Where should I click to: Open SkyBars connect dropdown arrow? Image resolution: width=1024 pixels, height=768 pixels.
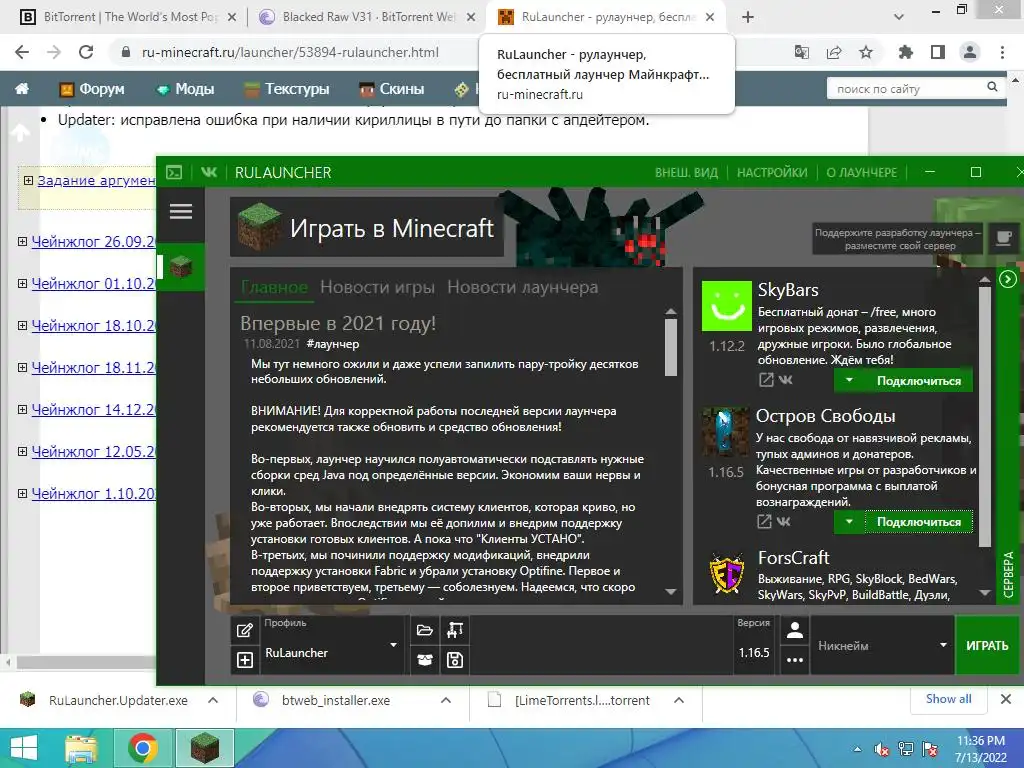click(849, 380)
